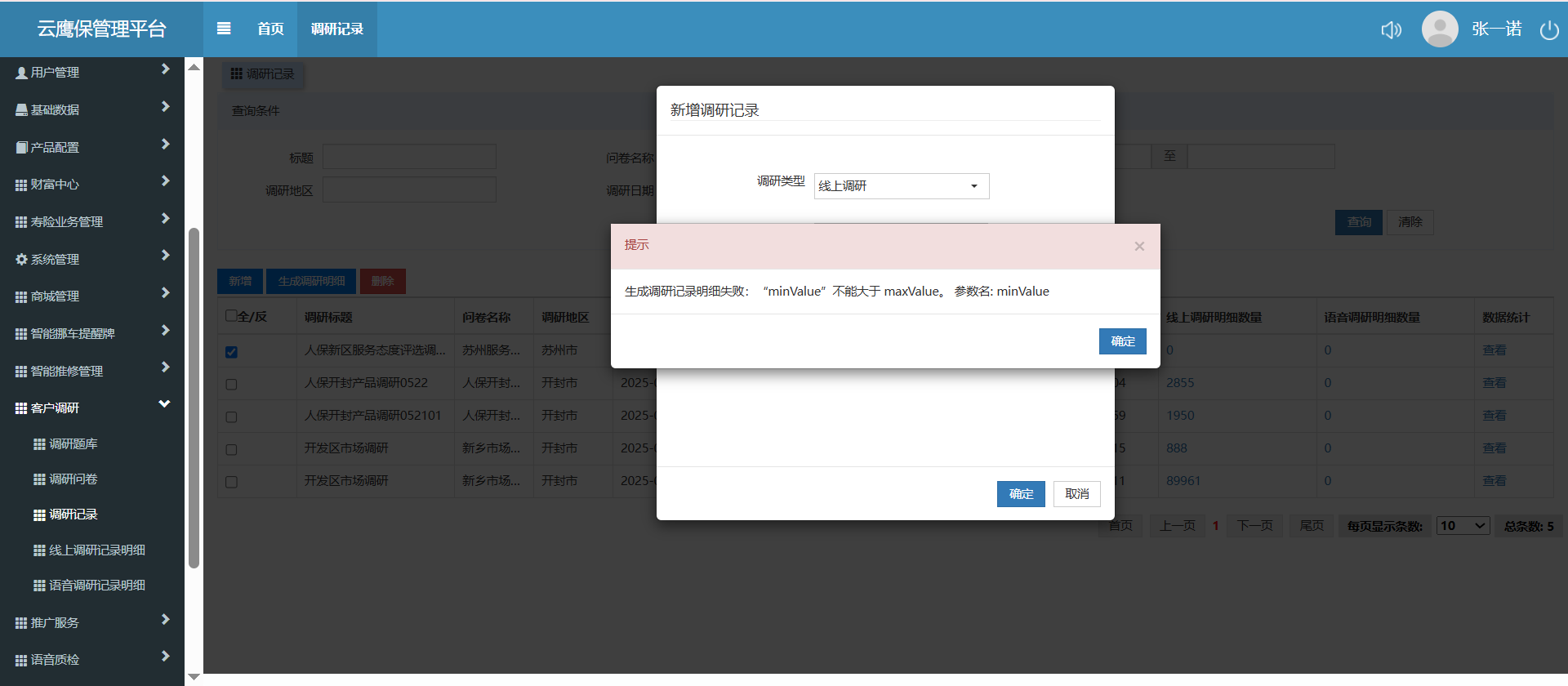This screenshot has height=686, width=1568.
Task: Go to 尾页 in pagination
Action: (x=1312, y=526)
